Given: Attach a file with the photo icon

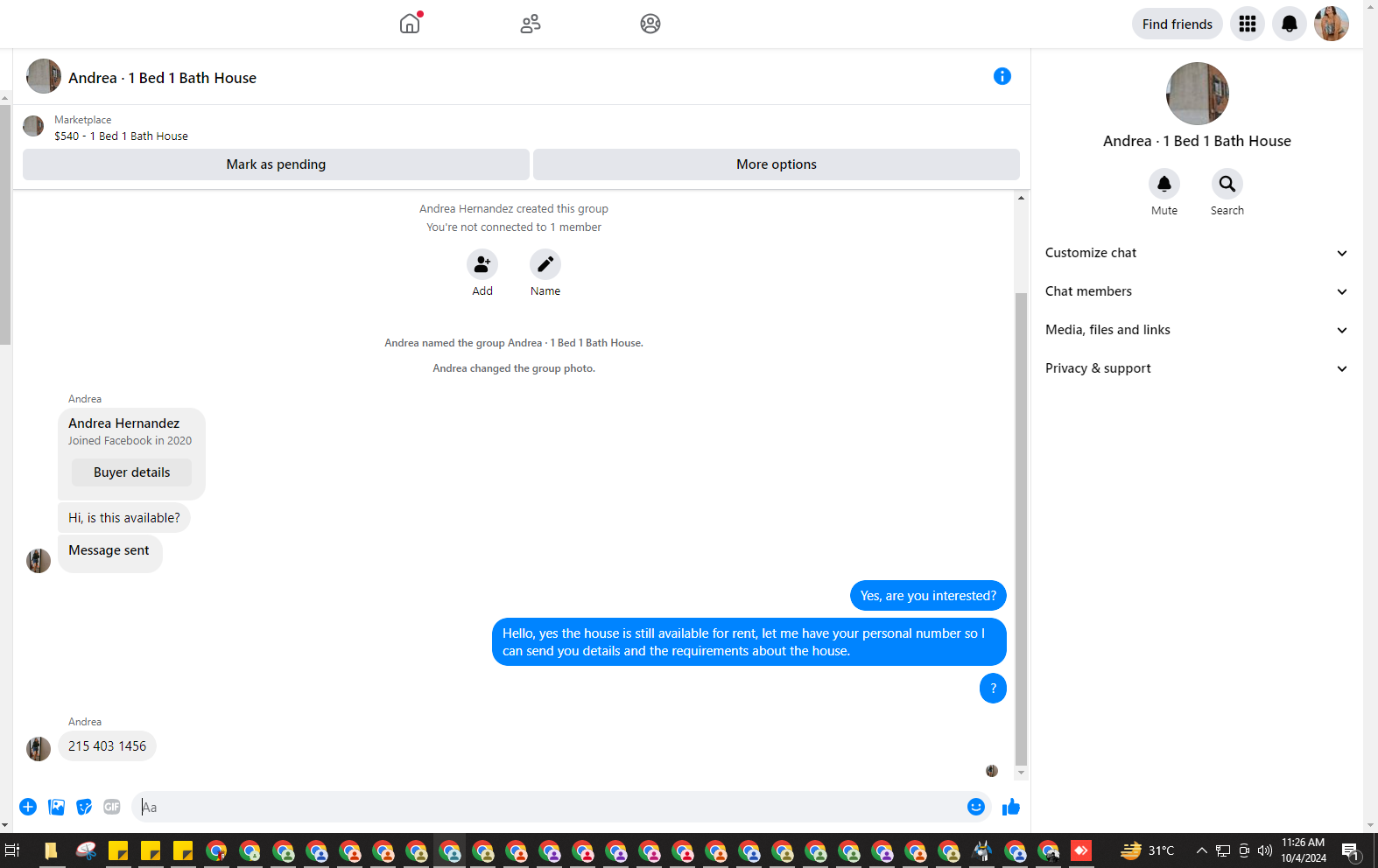Looking at the screenshot, I should click(56, 807).
